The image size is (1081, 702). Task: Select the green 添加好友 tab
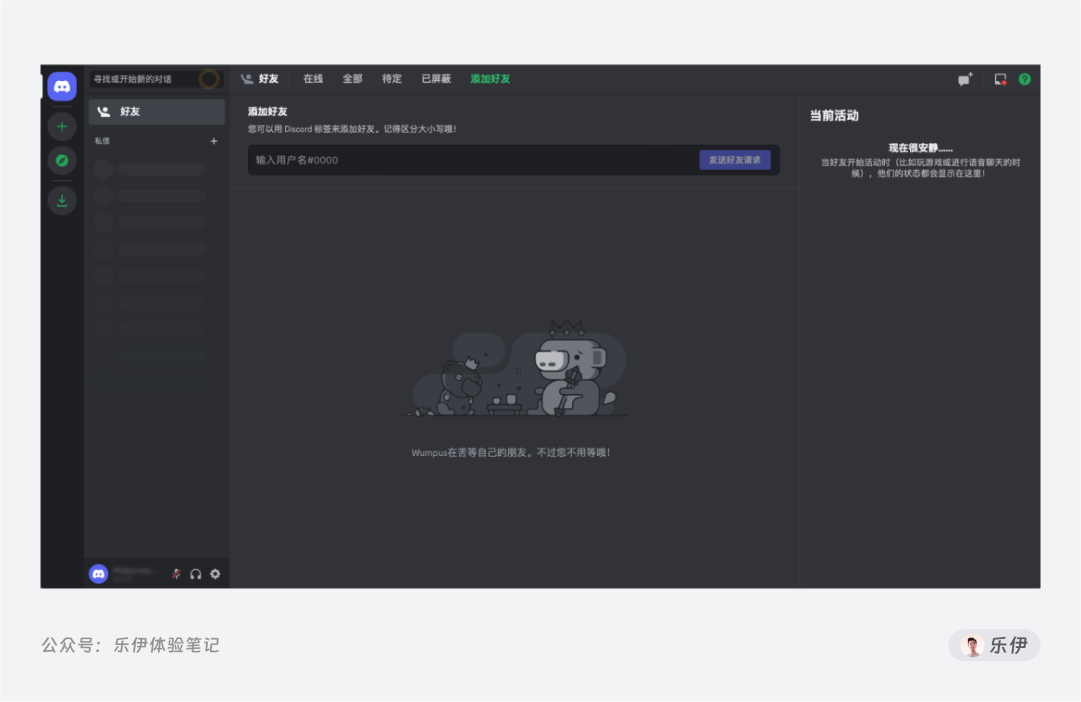pyautogui.click(x=490, y=79)
